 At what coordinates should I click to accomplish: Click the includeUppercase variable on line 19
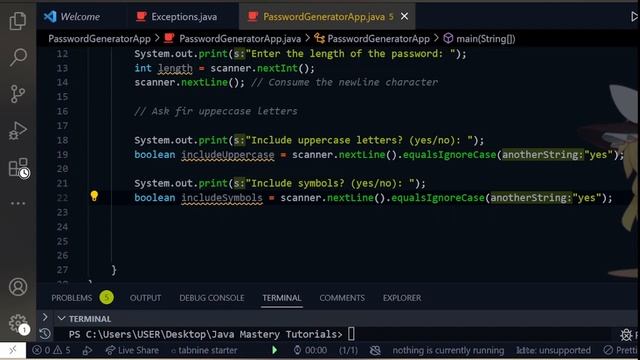(228, 155)
